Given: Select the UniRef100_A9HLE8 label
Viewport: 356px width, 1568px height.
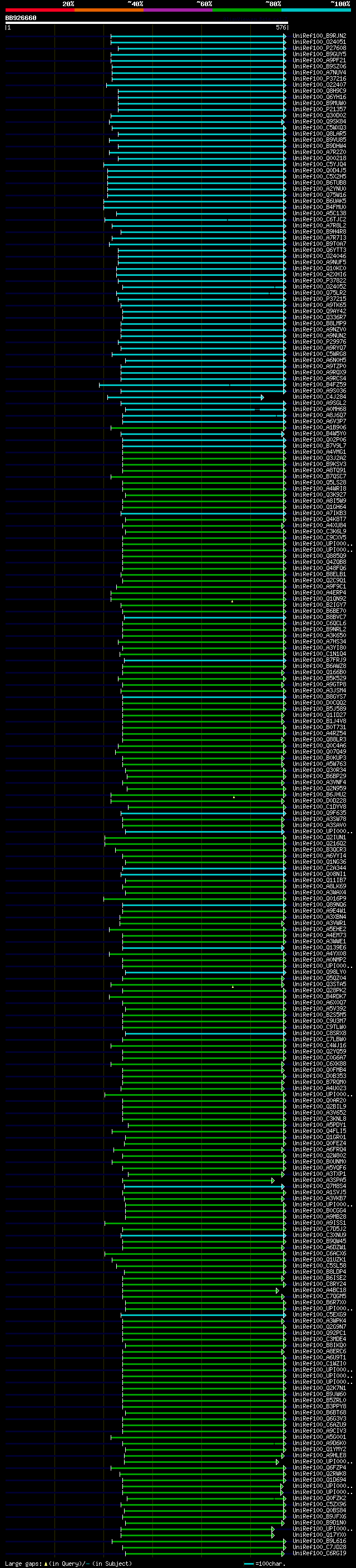Looking at the screenshot, I should (319, 1455).
